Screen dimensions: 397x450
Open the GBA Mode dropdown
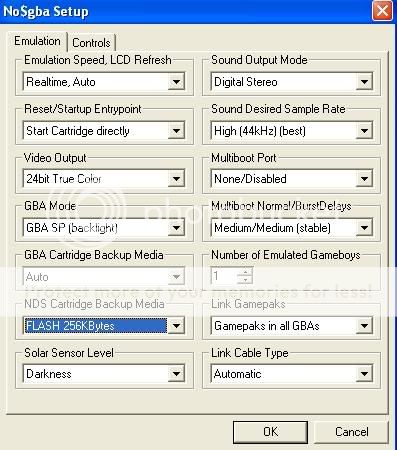[104, 228]
